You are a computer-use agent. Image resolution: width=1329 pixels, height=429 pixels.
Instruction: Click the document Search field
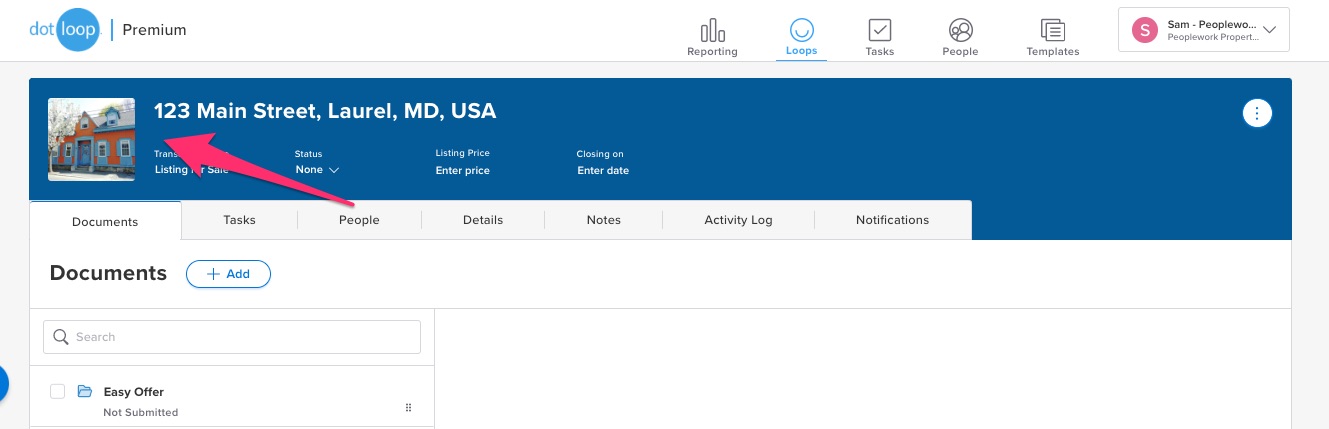[x=232, y=337]
